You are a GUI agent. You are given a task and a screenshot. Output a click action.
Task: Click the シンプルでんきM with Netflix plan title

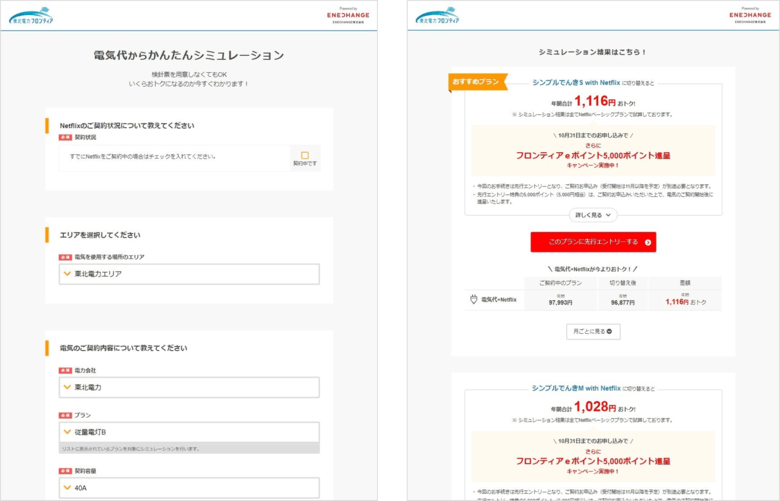pos(576,388)
